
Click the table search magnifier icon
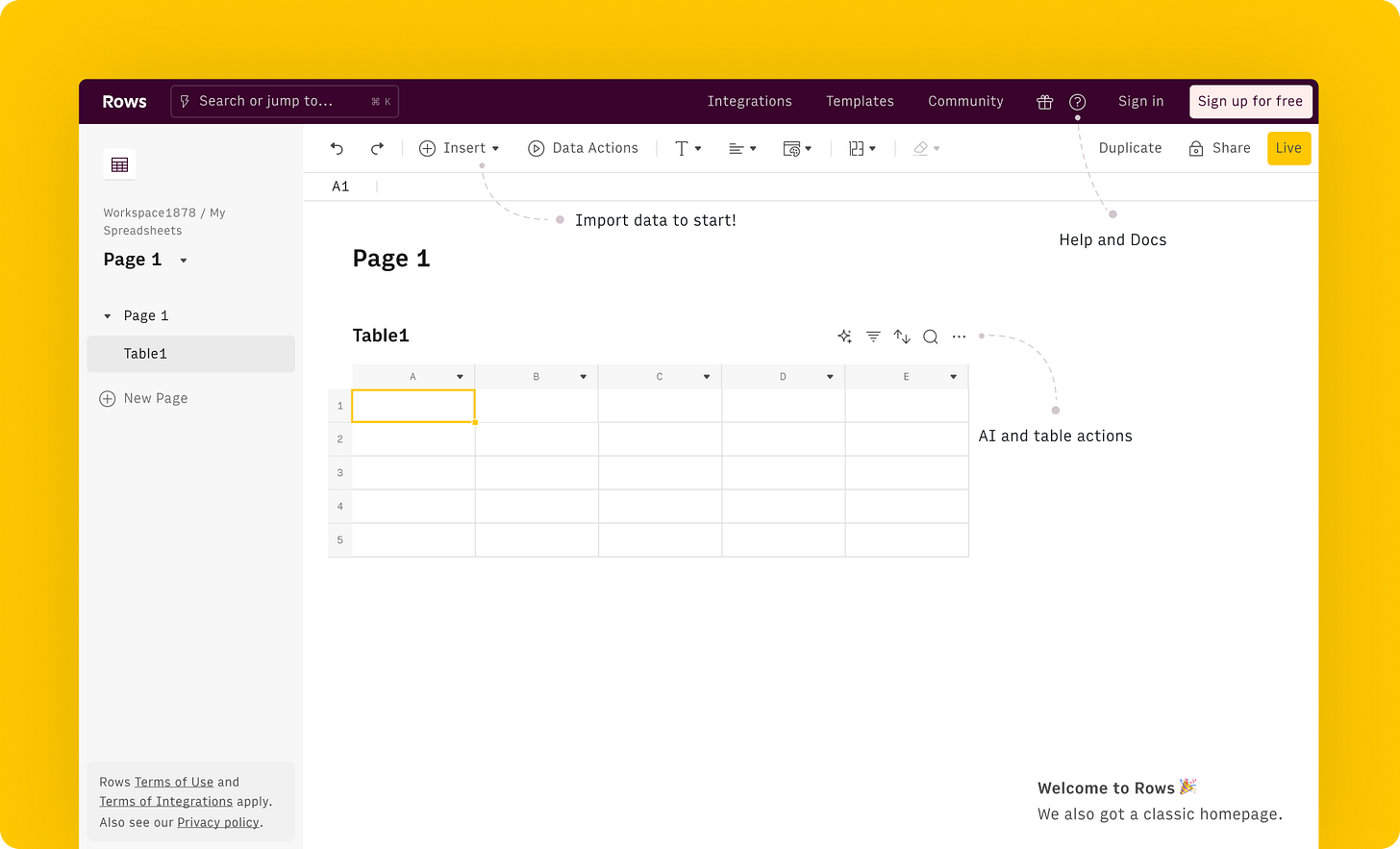pos(931,337)
